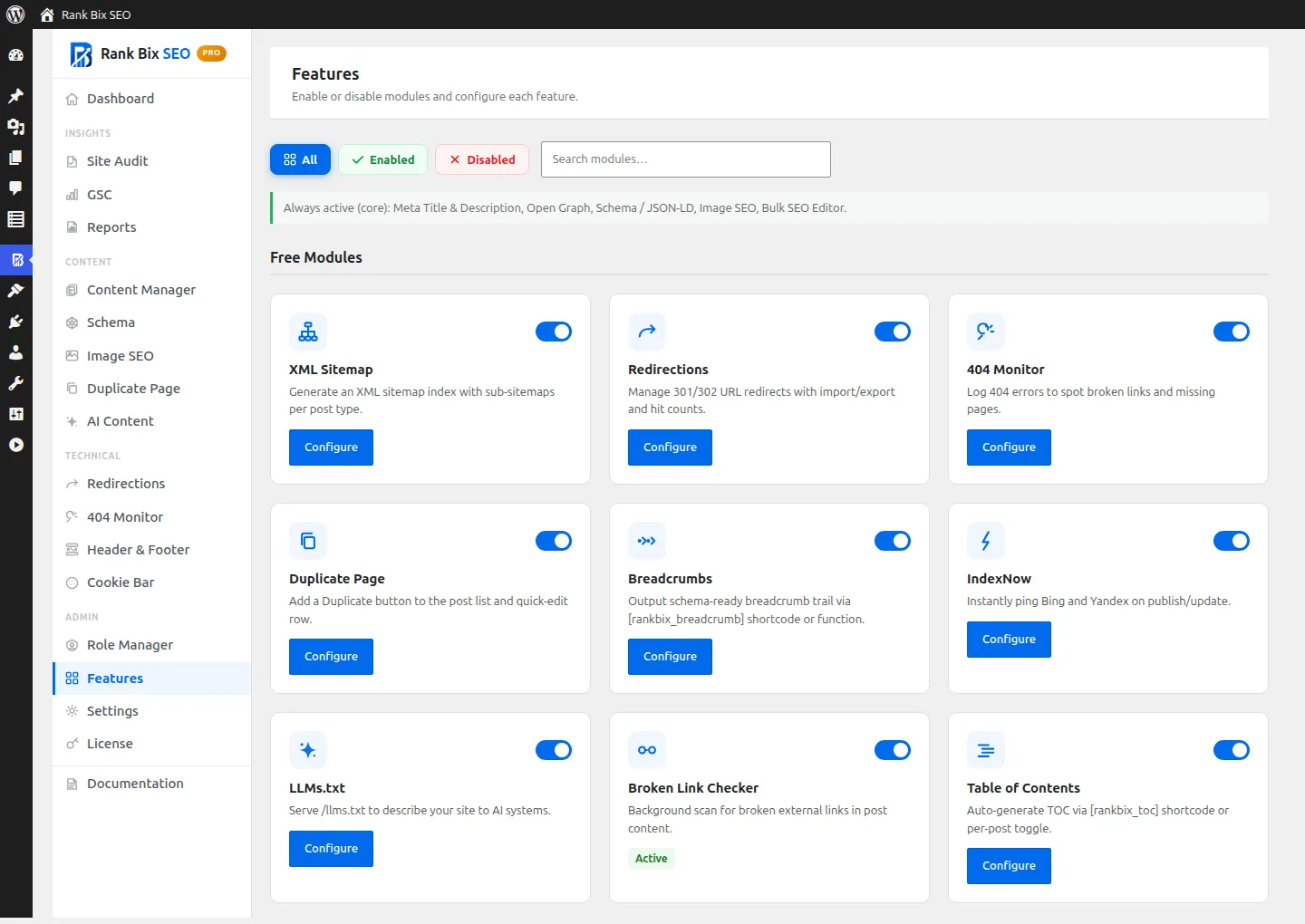Toggle the LLMs.txt module switch

[554, 750]
